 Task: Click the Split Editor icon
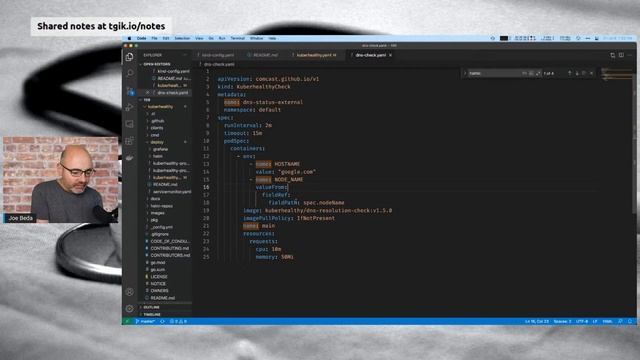pyautogui.click(x=621, y=55)
